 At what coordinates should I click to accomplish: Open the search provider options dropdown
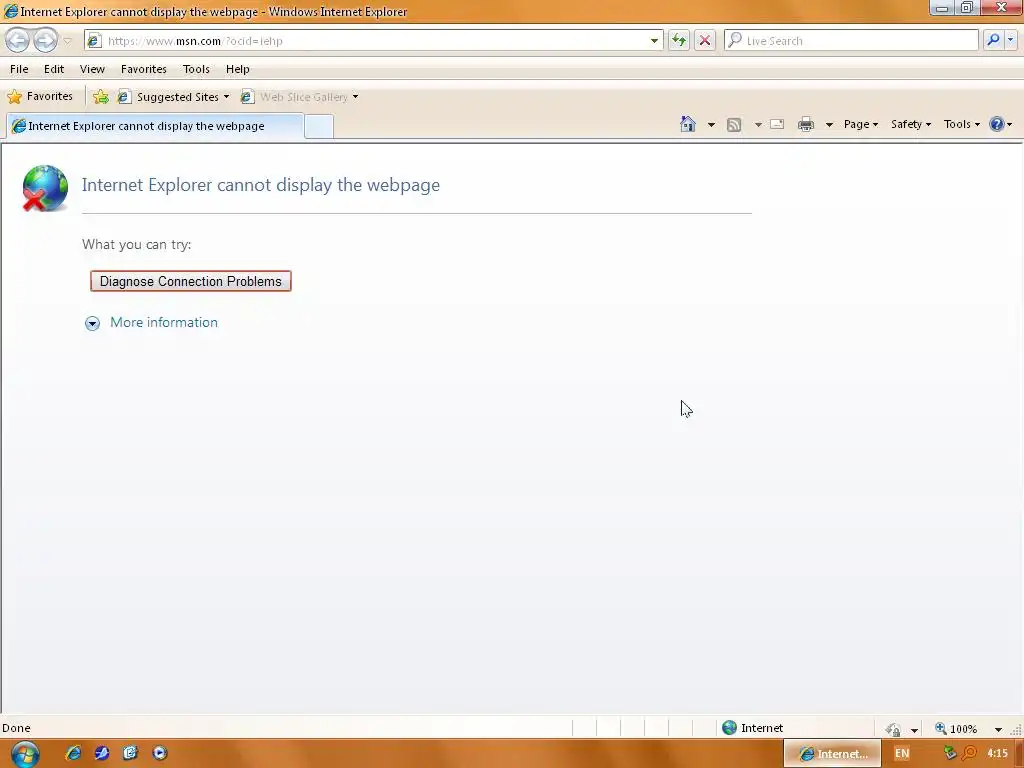[x=1010, y=40]
